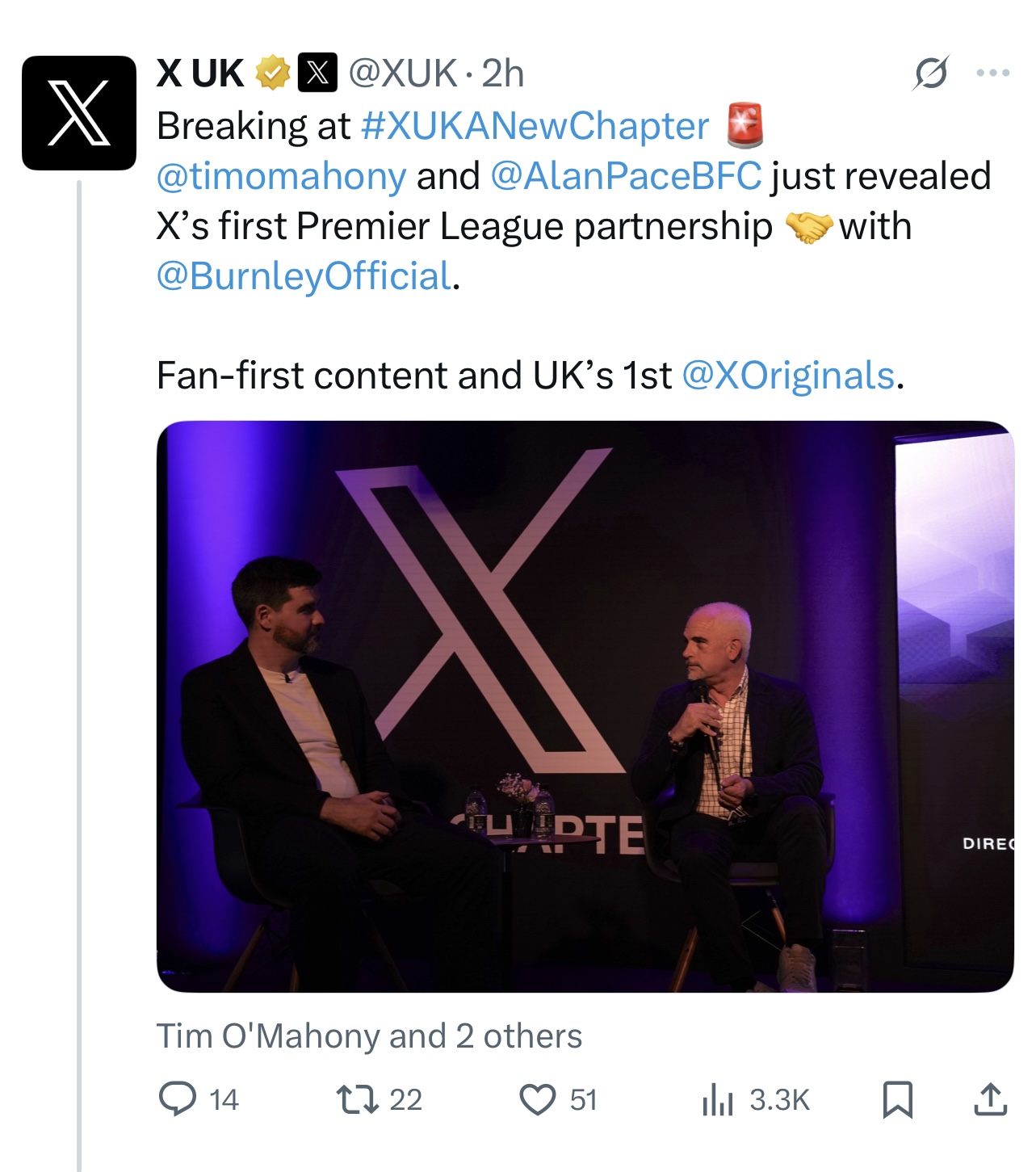
Task: Go to the @BurnleyOfficial profile
Action: [304, 276]
